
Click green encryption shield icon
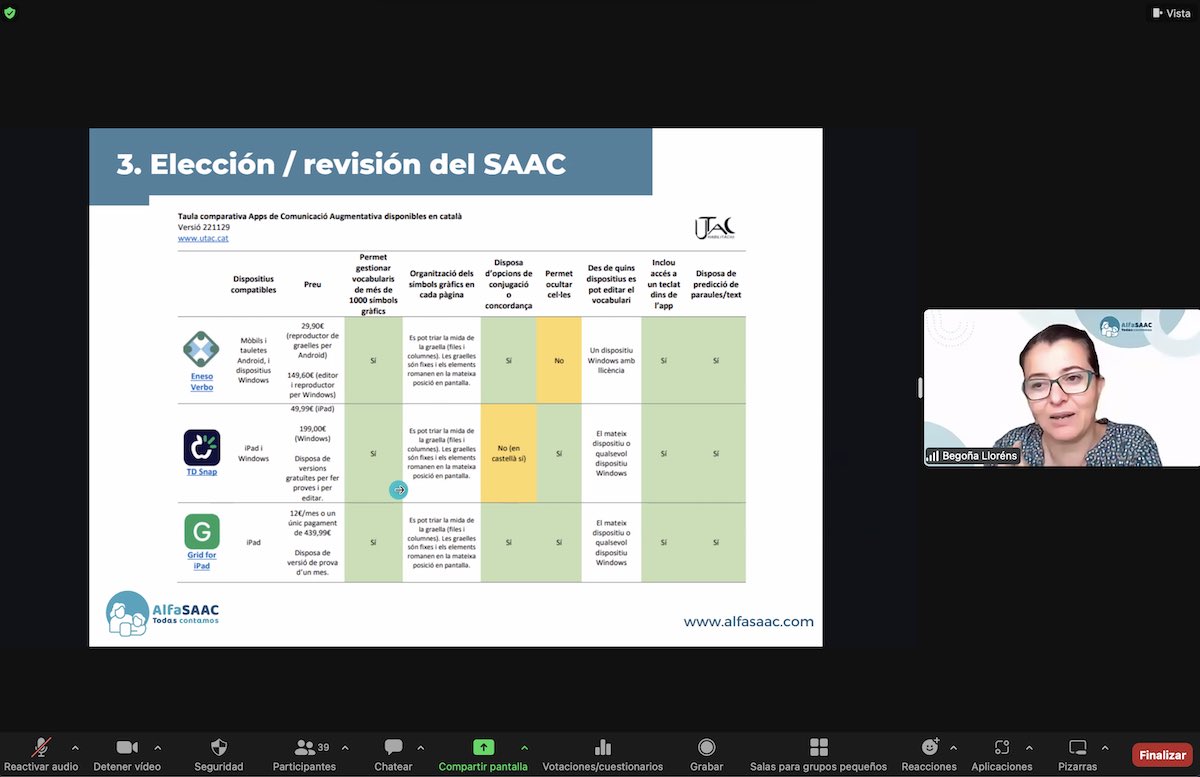[x=10, y=12]
